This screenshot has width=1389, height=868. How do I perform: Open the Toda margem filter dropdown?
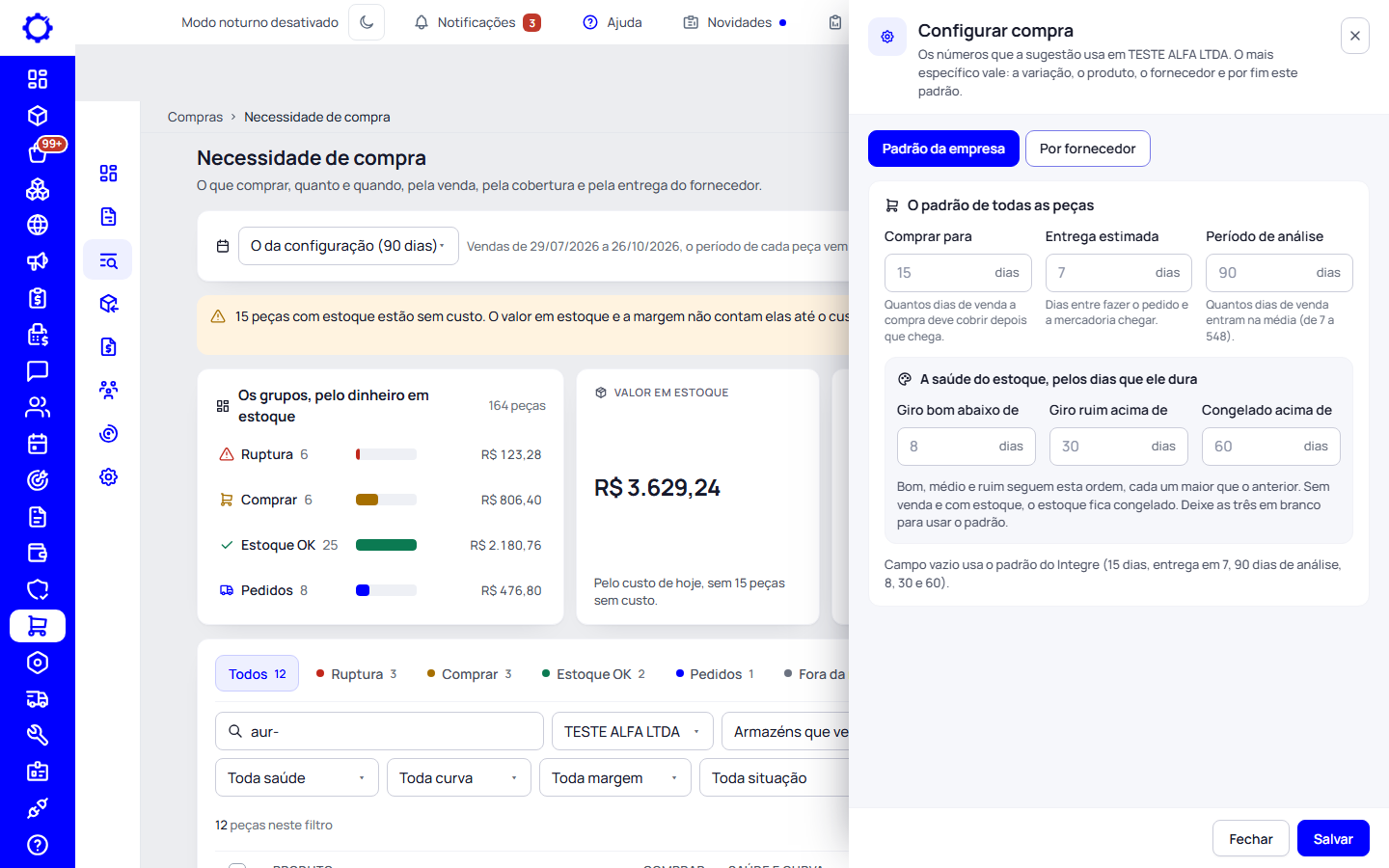(x=615, y=777)
